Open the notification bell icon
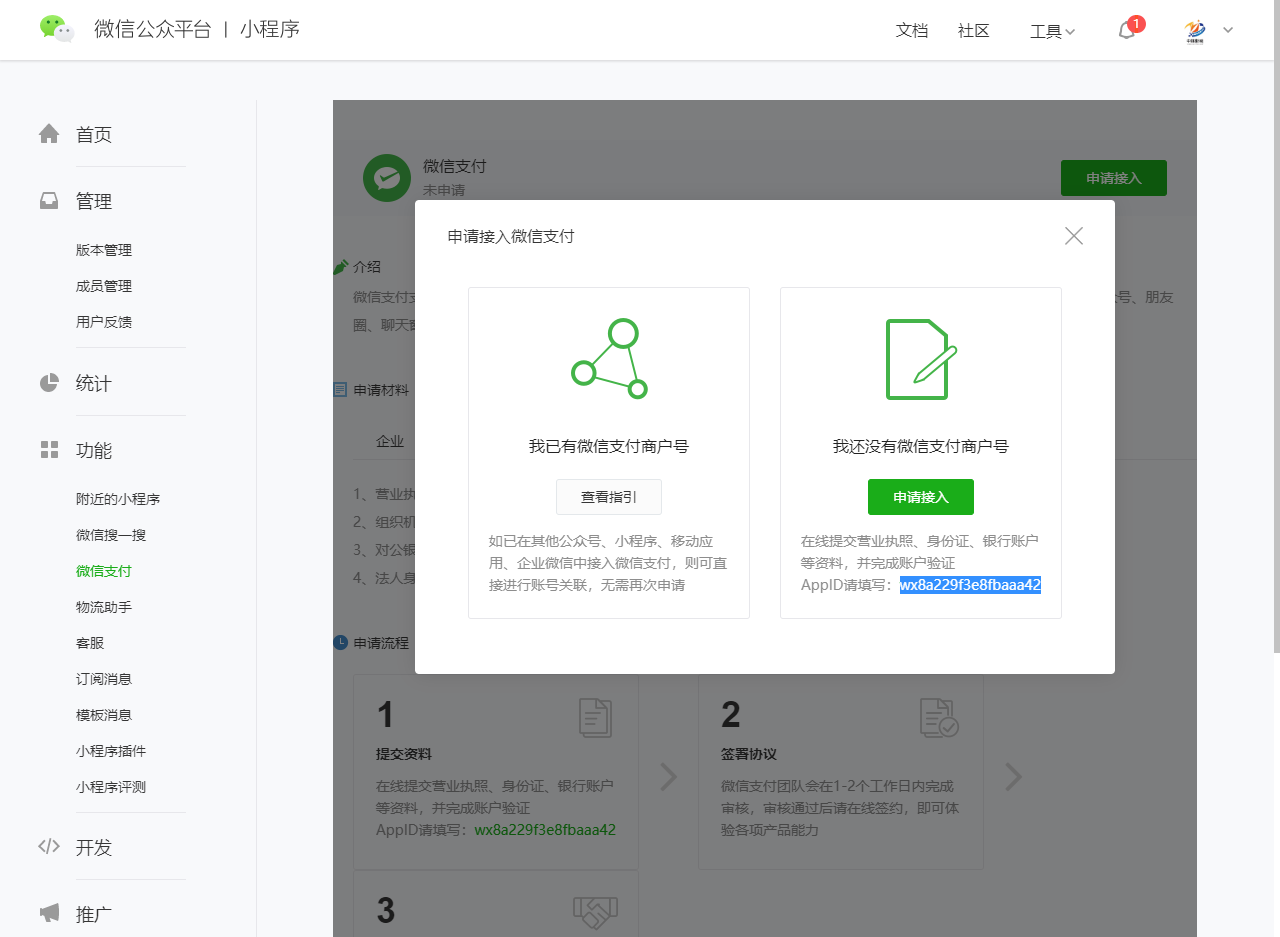The height and width of the screenshot is (937, 1280). pos(1126,31)
